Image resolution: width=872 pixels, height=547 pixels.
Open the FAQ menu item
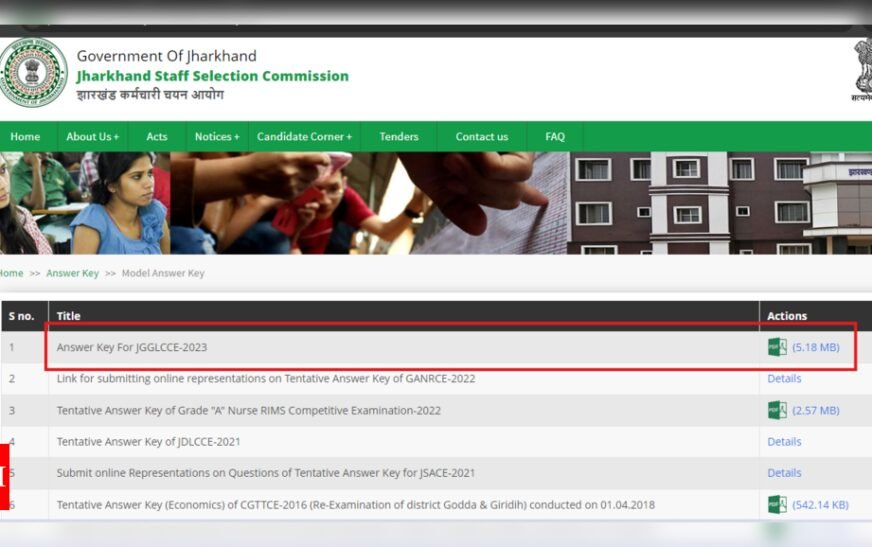tap(555, 137)
